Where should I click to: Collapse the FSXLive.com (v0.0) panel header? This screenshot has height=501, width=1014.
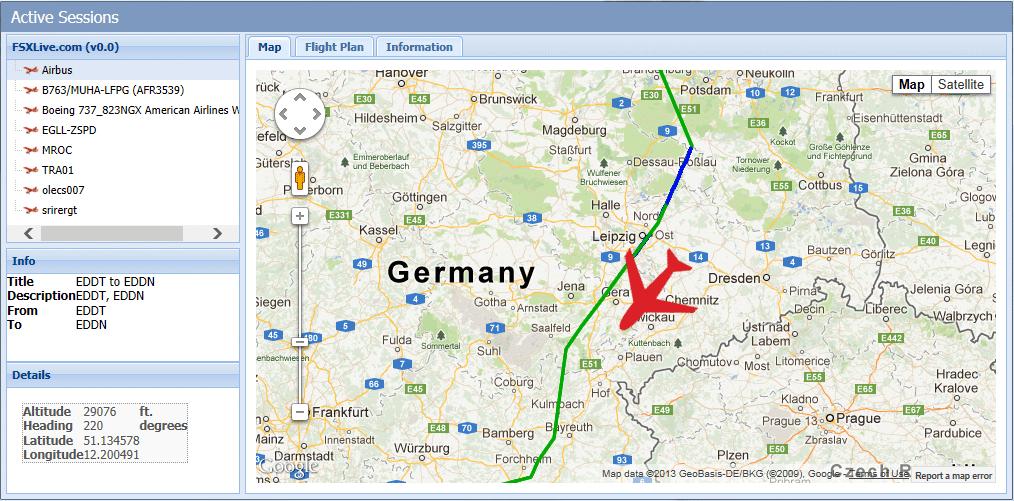click(123, 47)
